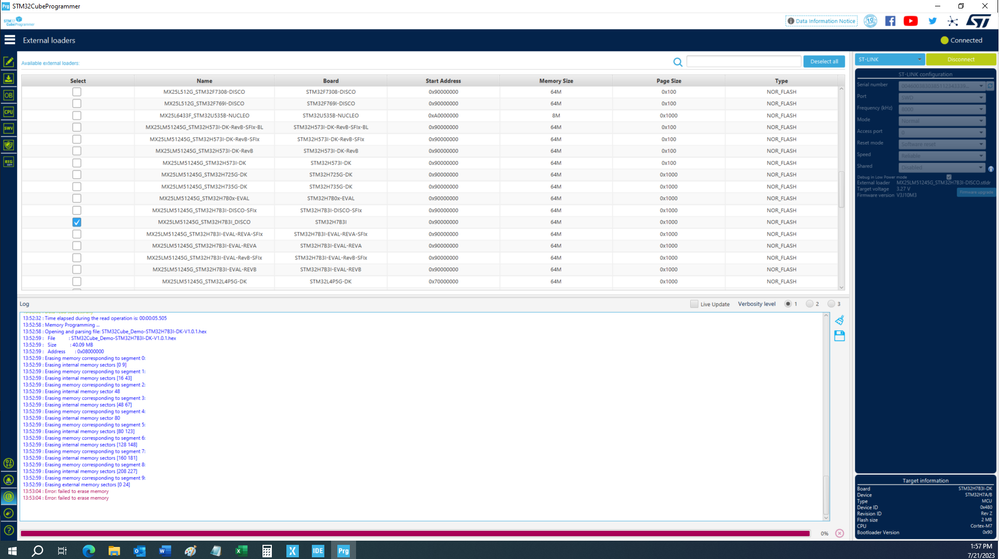Uncheck the MX25LM51245G_STM32H7B3I_DISCO loader checkbox

point(76,222)
